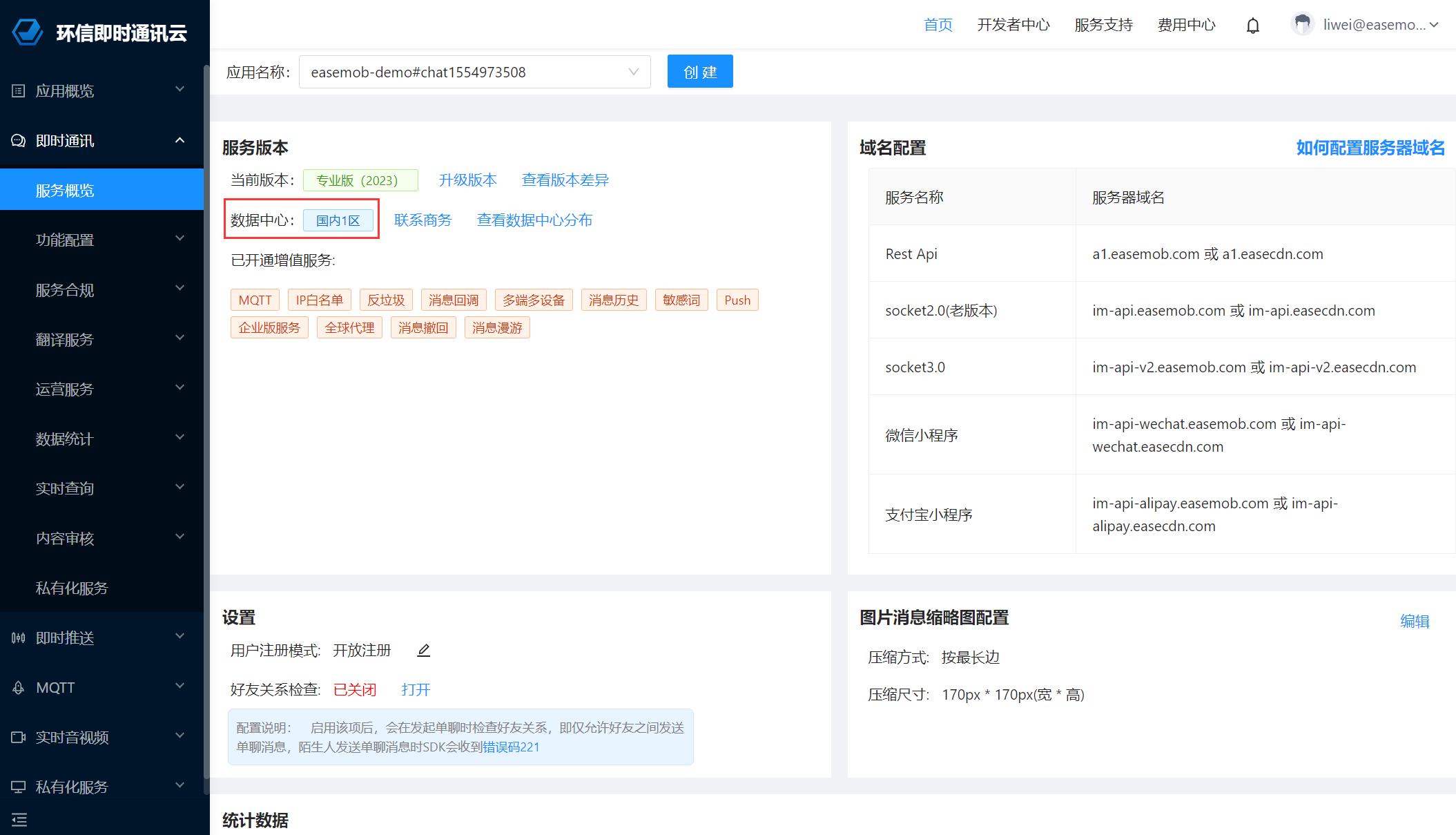Viewport: 1456px width, 835px height.
Task: Expand the 实时查询 submenu
Action: (180, 488)
